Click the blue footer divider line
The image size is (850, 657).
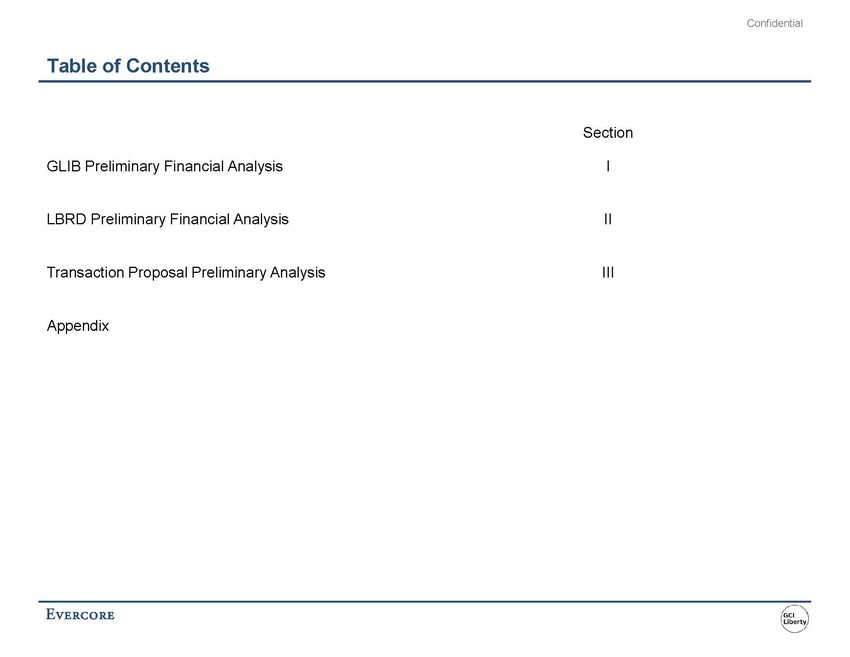point(424,601)
